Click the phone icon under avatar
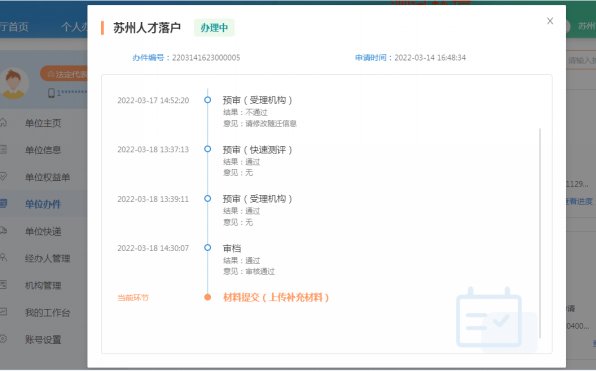This screenshot has height=371, width=596. (51, 93)
